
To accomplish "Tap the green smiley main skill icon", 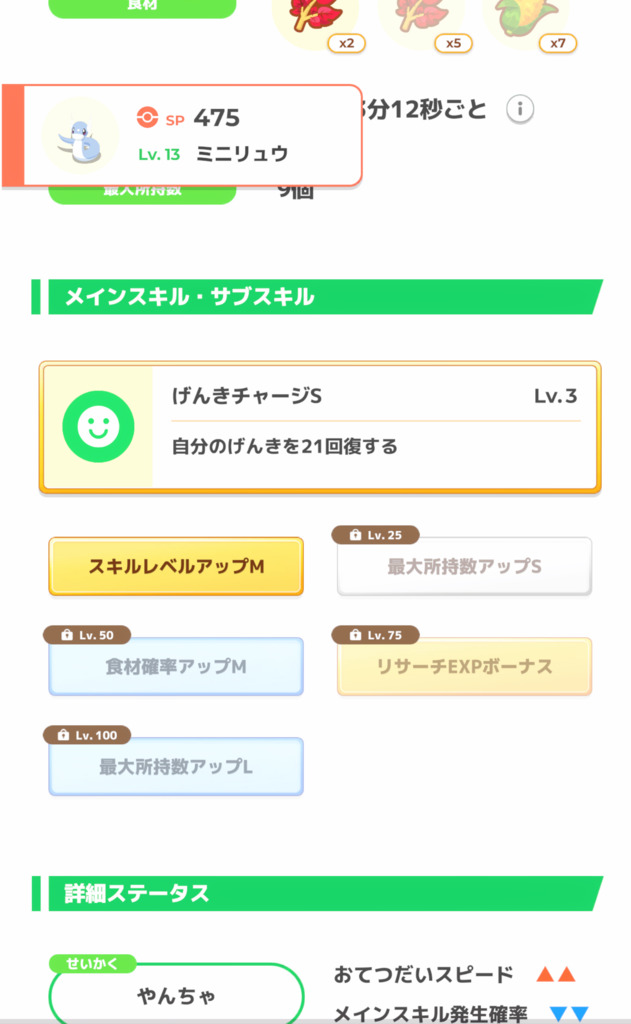I will pos(98,427).
